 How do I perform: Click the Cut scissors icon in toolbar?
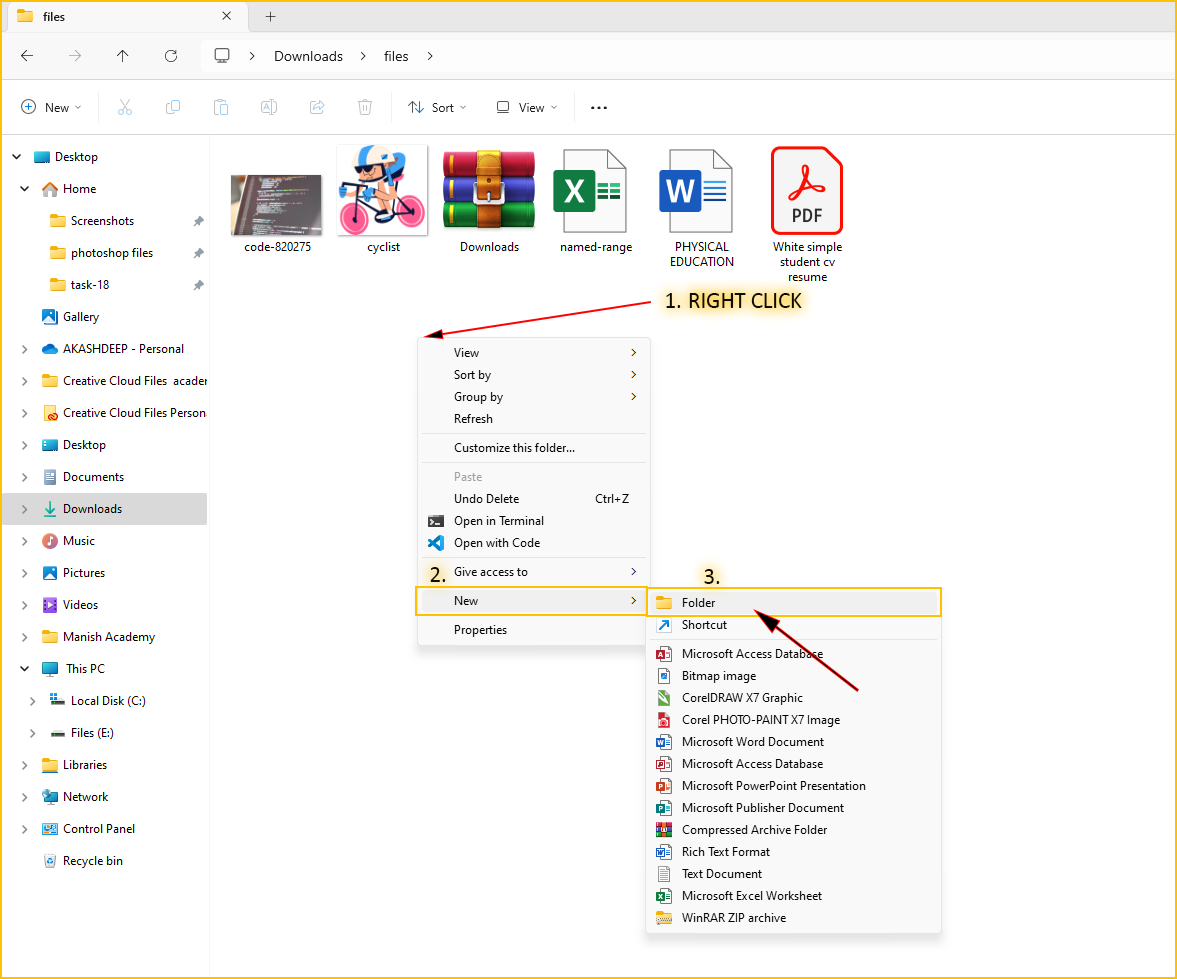(x=125, y=108)
